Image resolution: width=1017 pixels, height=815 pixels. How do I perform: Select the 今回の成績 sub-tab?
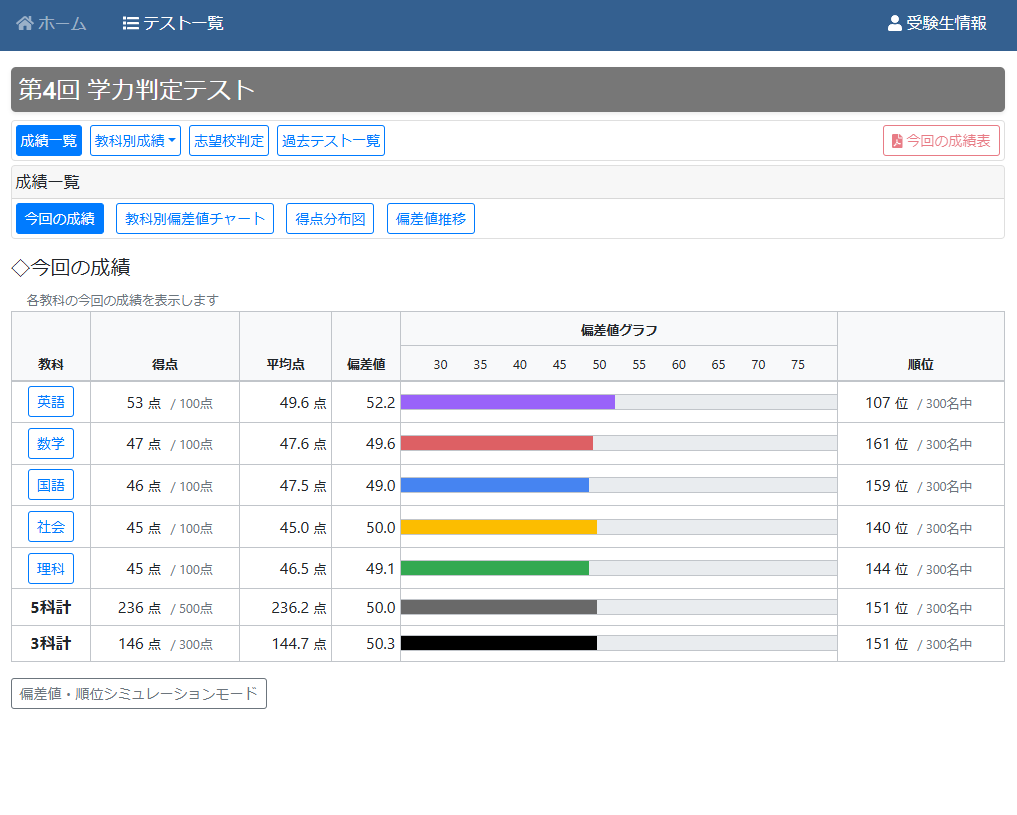coord(60,219)
